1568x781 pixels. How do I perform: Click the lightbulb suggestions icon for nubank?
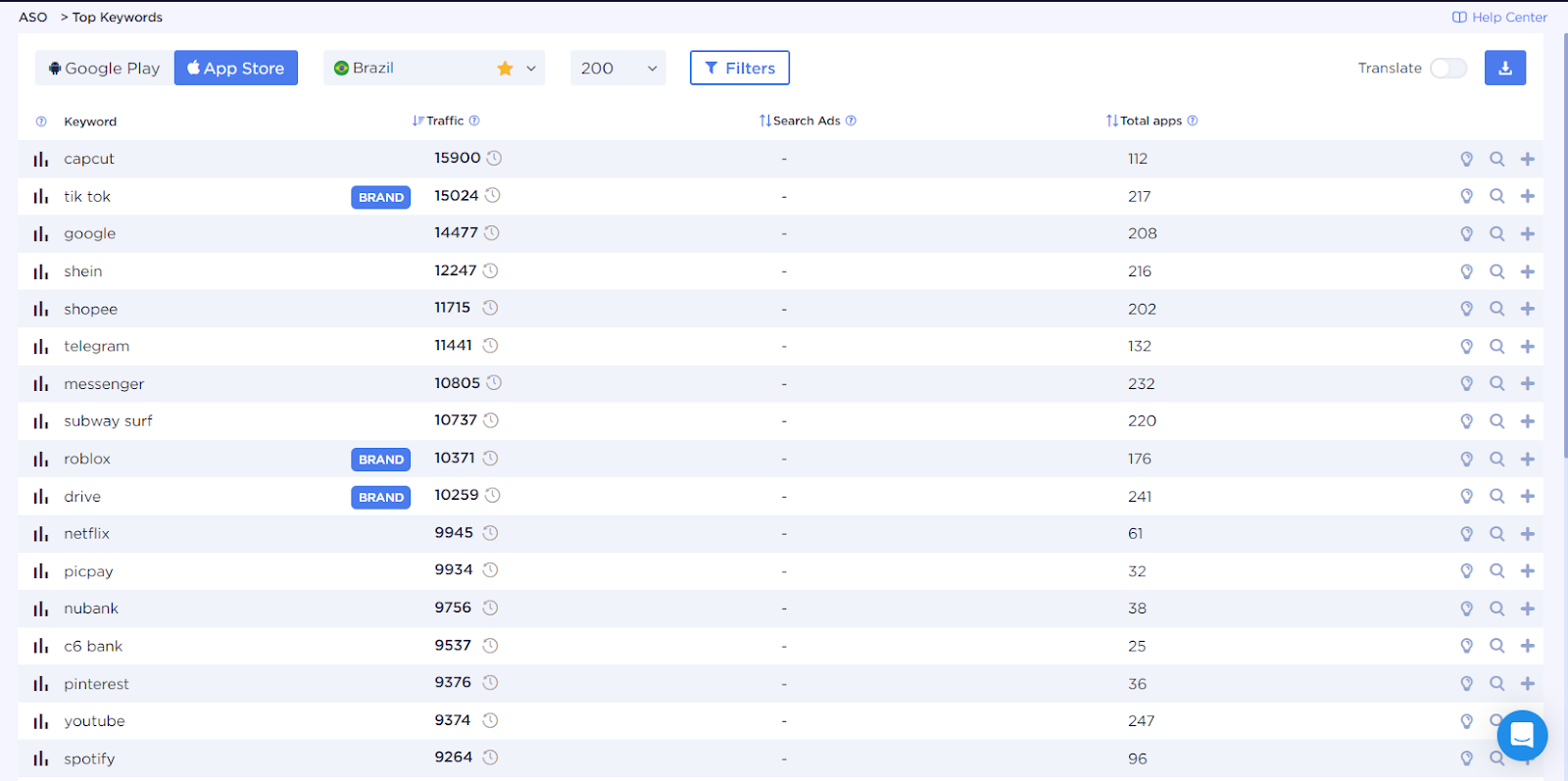[x=1466, y=609]
